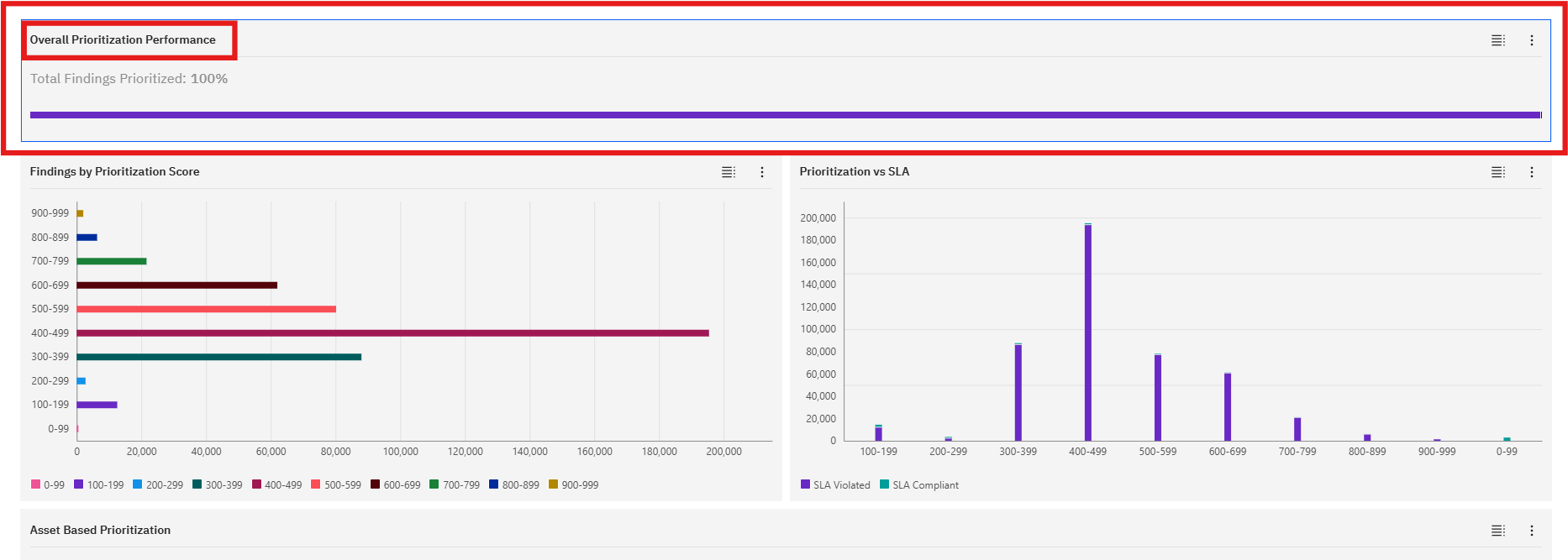Open kebab menu of Overall Prioritization Performance panel
Screen dimensions: 1568x560
tap(1532, 40)
